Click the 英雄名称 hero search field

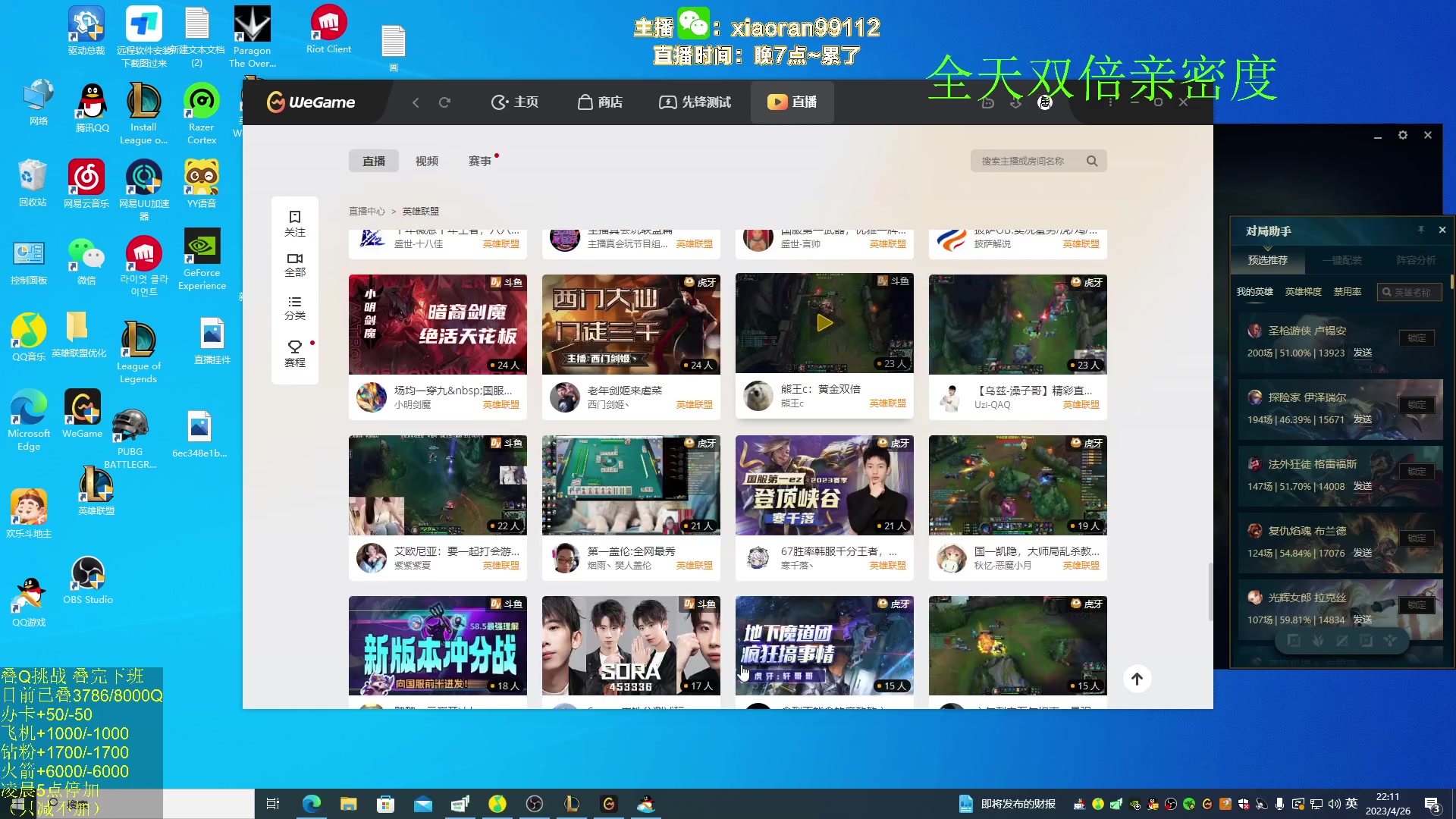1410,292
